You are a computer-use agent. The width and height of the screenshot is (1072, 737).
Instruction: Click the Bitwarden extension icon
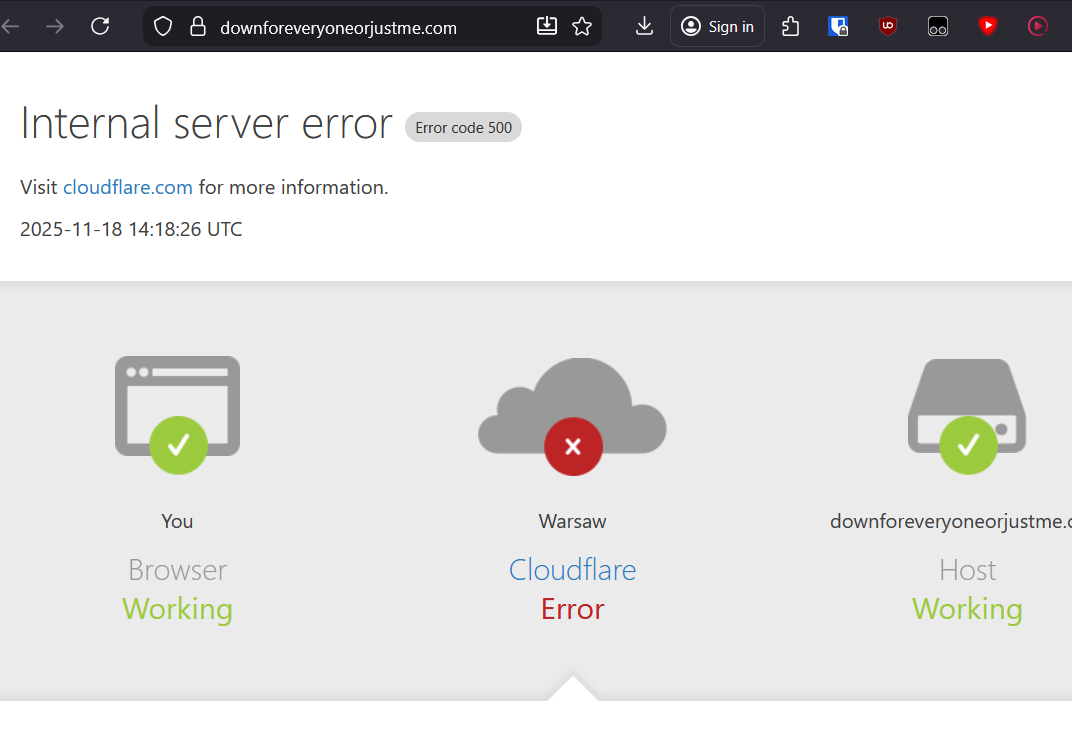click(x=838, y=27)
